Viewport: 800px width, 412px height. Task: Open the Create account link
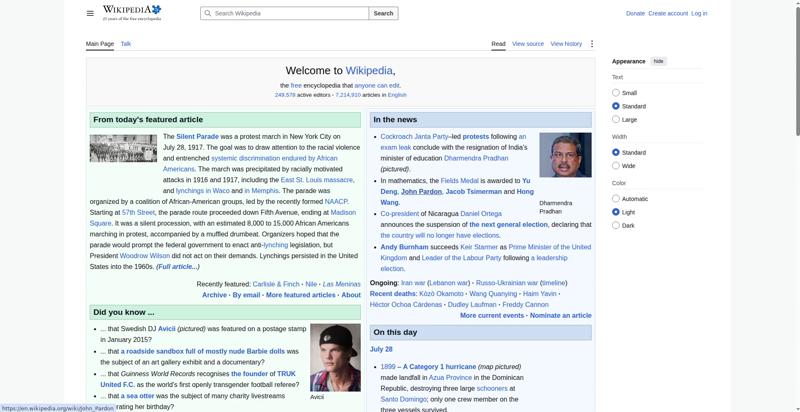click(668, 13)
